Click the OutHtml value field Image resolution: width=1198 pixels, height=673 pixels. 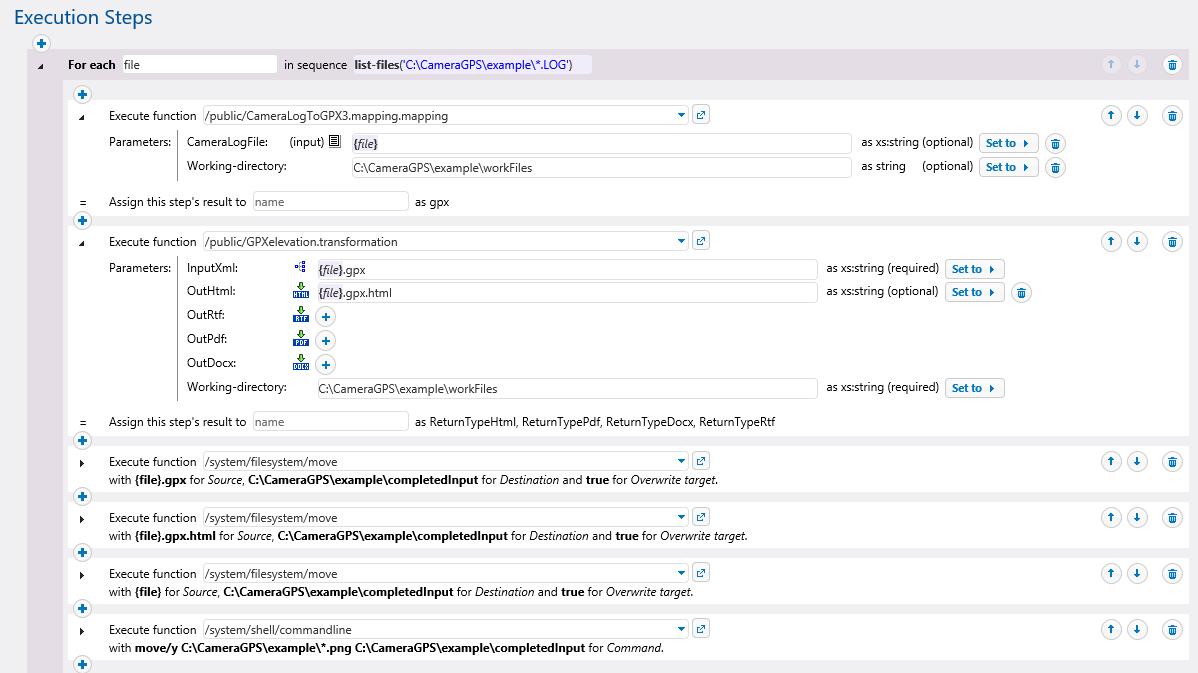pos(567,293)
